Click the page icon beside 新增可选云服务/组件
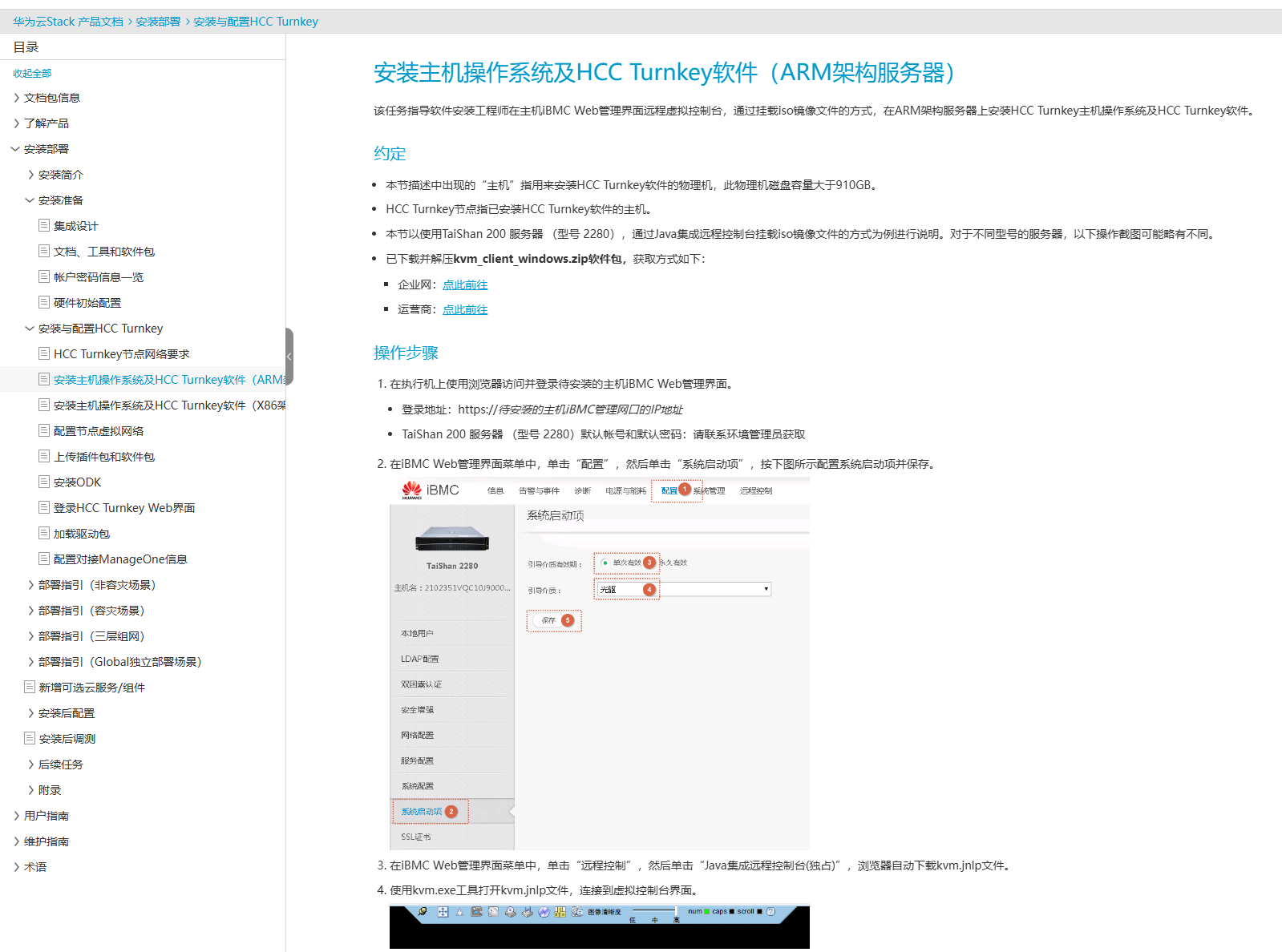This screenshot has width=1282, height=952. (x=30, y=687)
